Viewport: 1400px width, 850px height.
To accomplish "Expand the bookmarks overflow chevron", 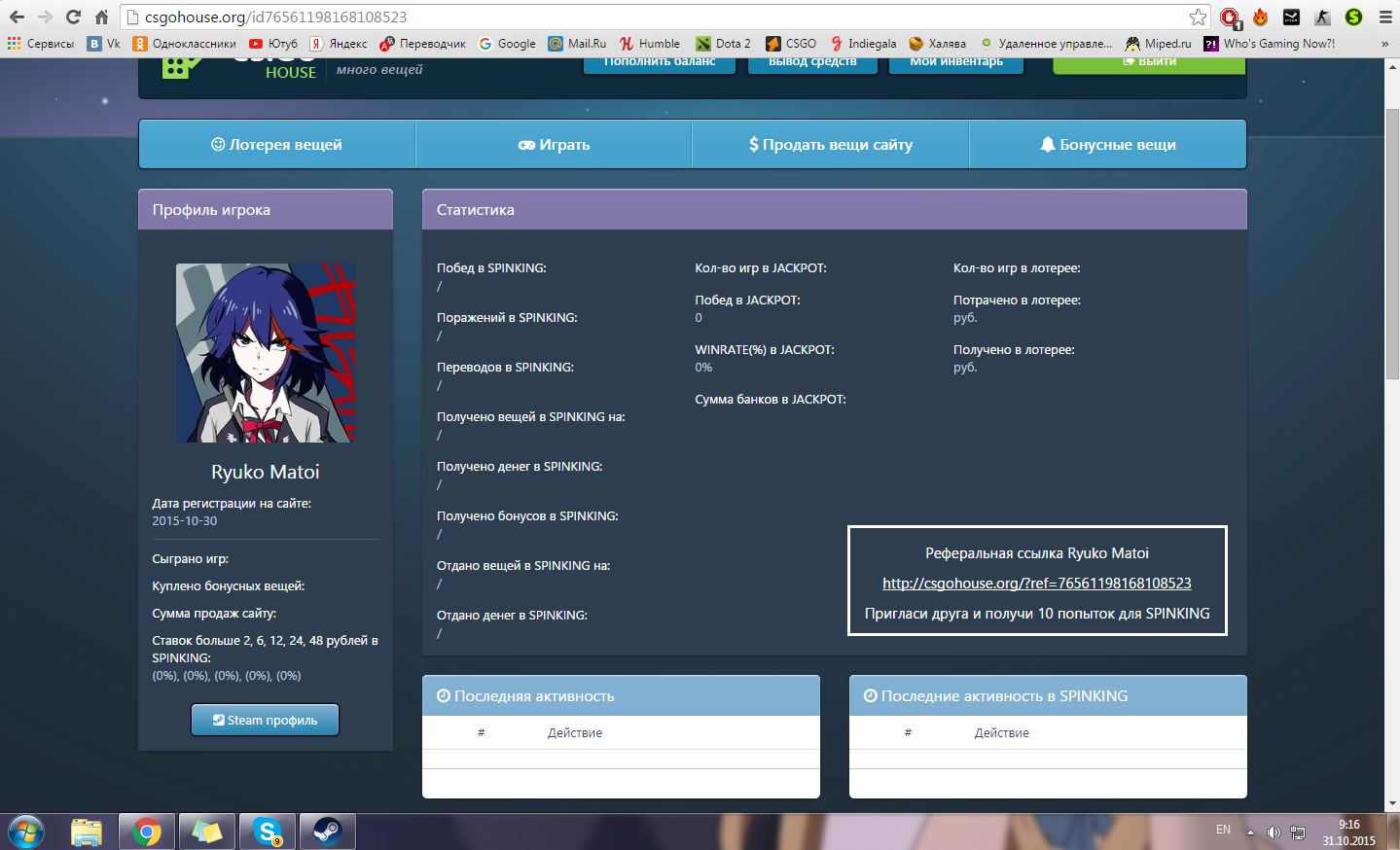I will (1384, 44).
